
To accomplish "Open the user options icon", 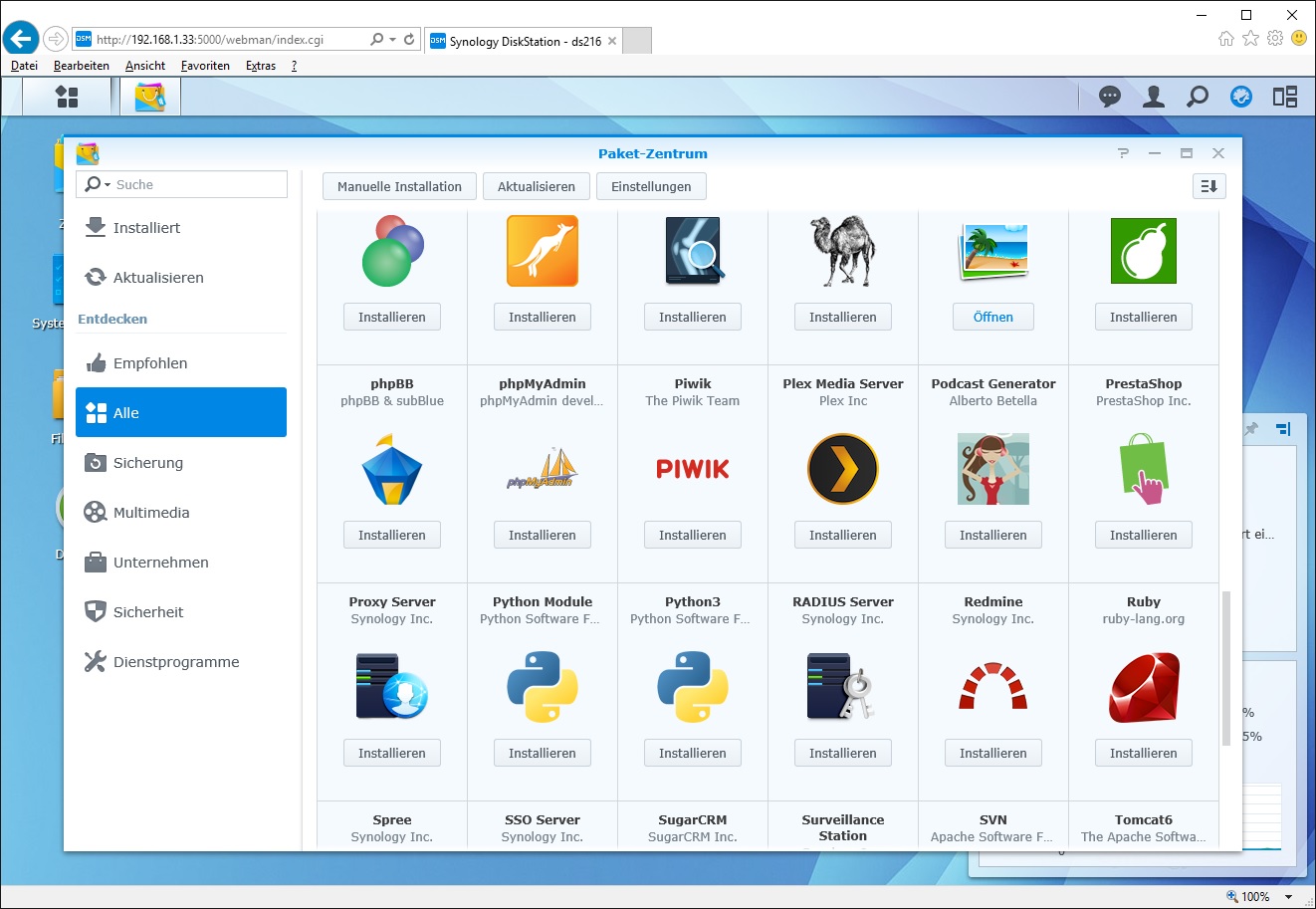I will point(1154,97).
